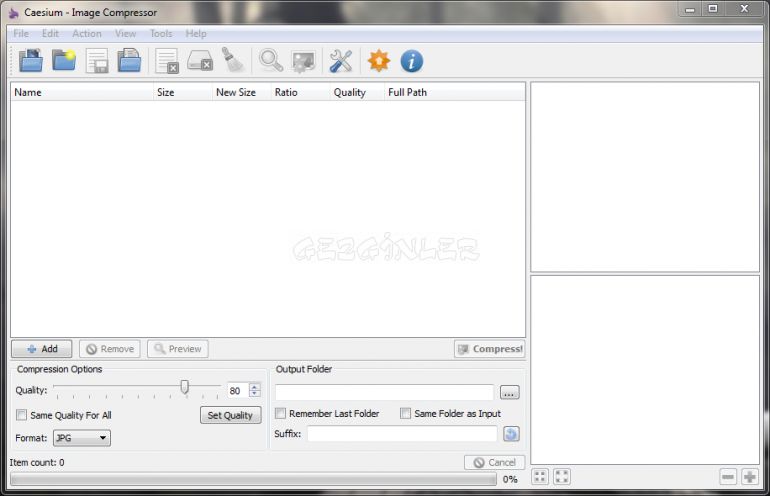770x496 pixels.
Task: Click the Save List toolbar icon
Action: (97, 61)
